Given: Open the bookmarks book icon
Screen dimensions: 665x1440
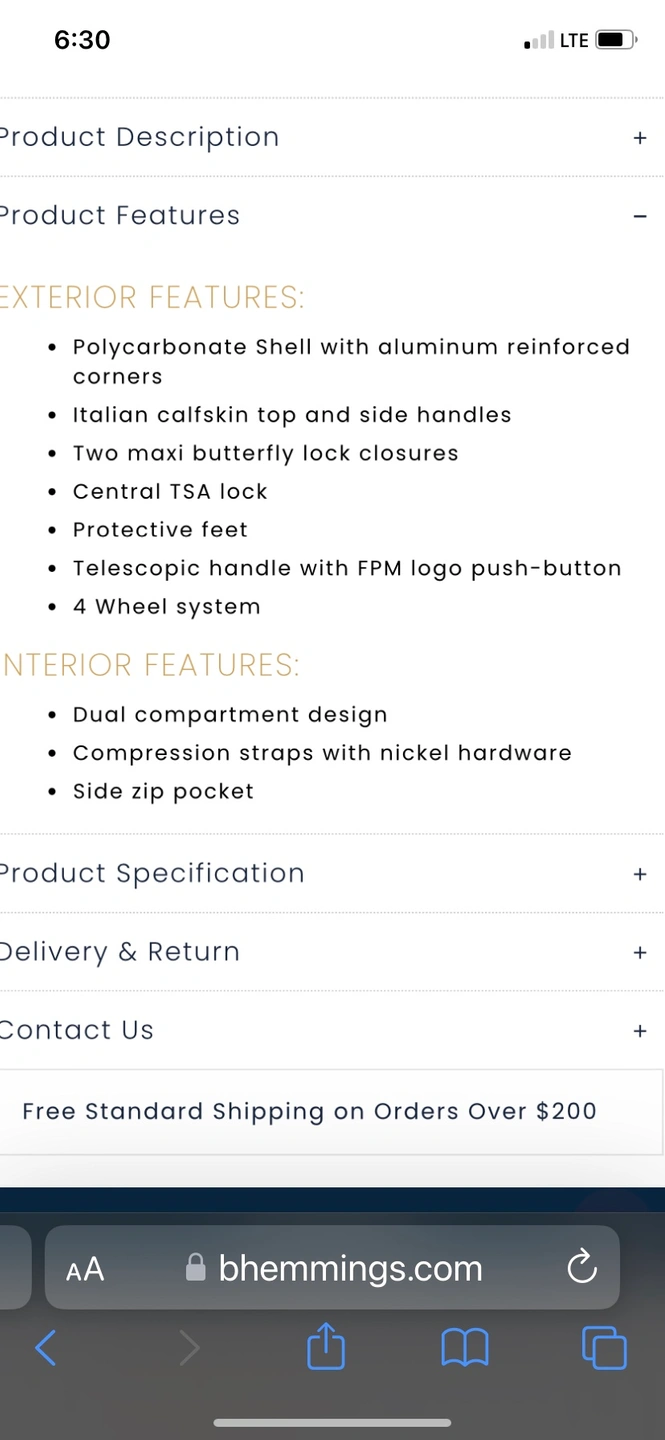Looking at the screenshot, I should 465,1348.
